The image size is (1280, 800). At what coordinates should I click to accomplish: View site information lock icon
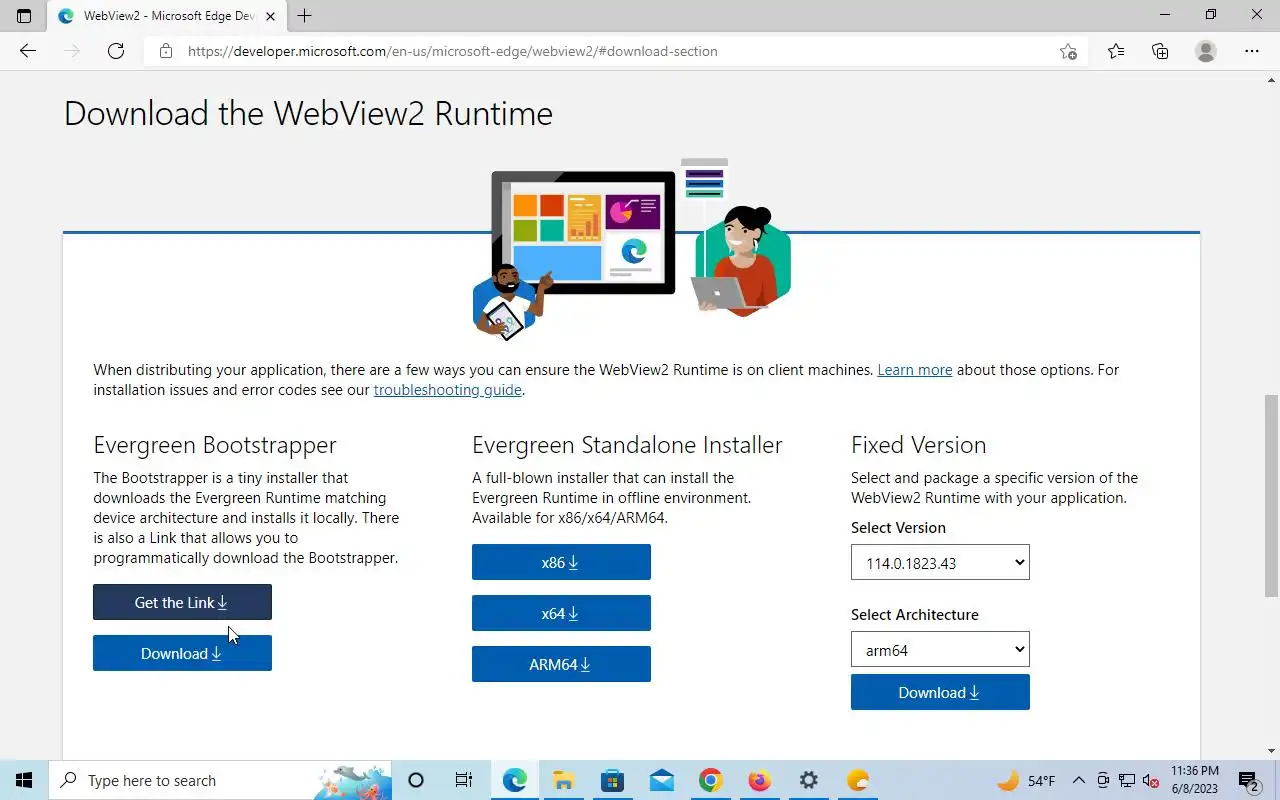[x=166, y=51]
